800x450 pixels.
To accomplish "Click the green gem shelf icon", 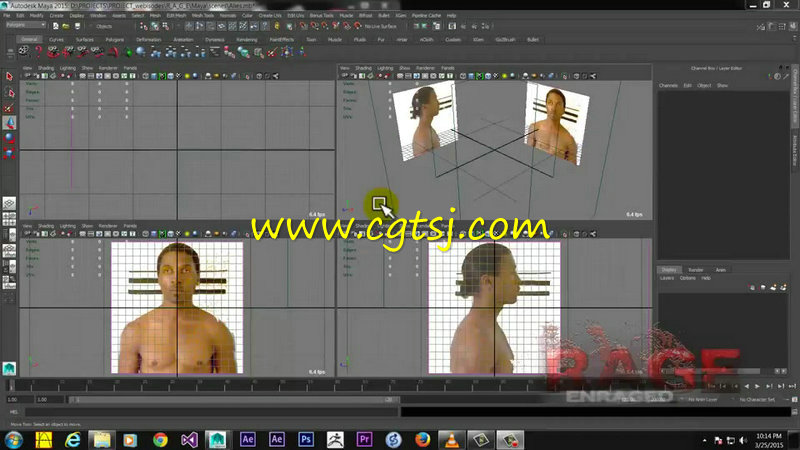I will tap(129, 52).
